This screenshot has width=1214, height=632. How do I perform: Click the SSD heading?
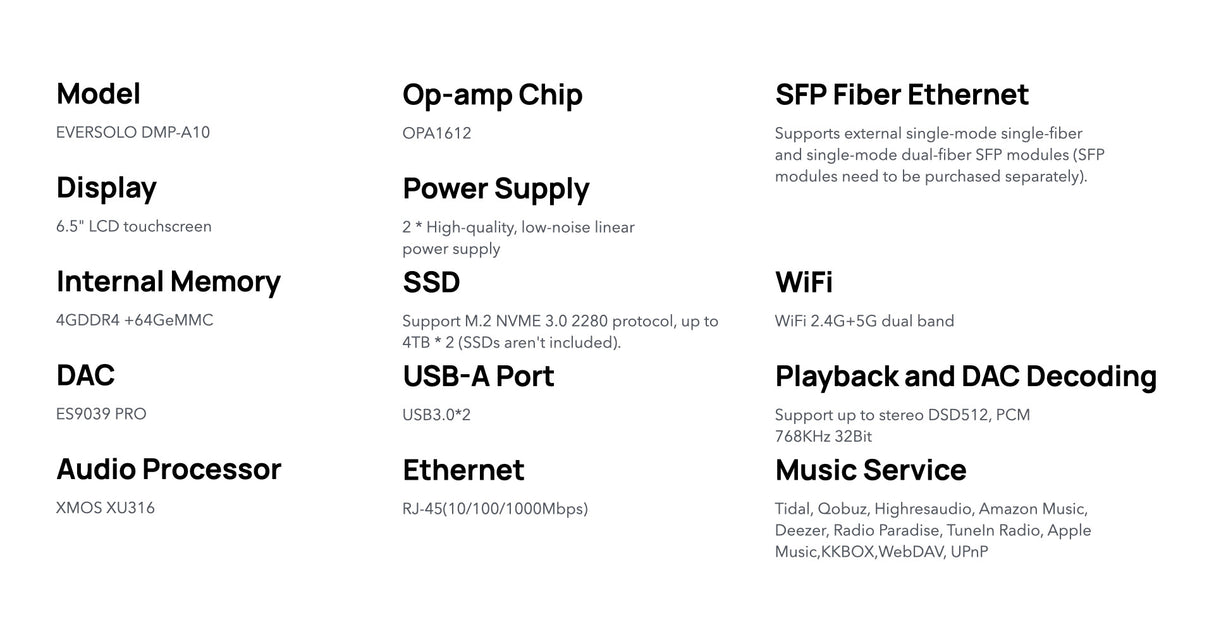point(431,282)
